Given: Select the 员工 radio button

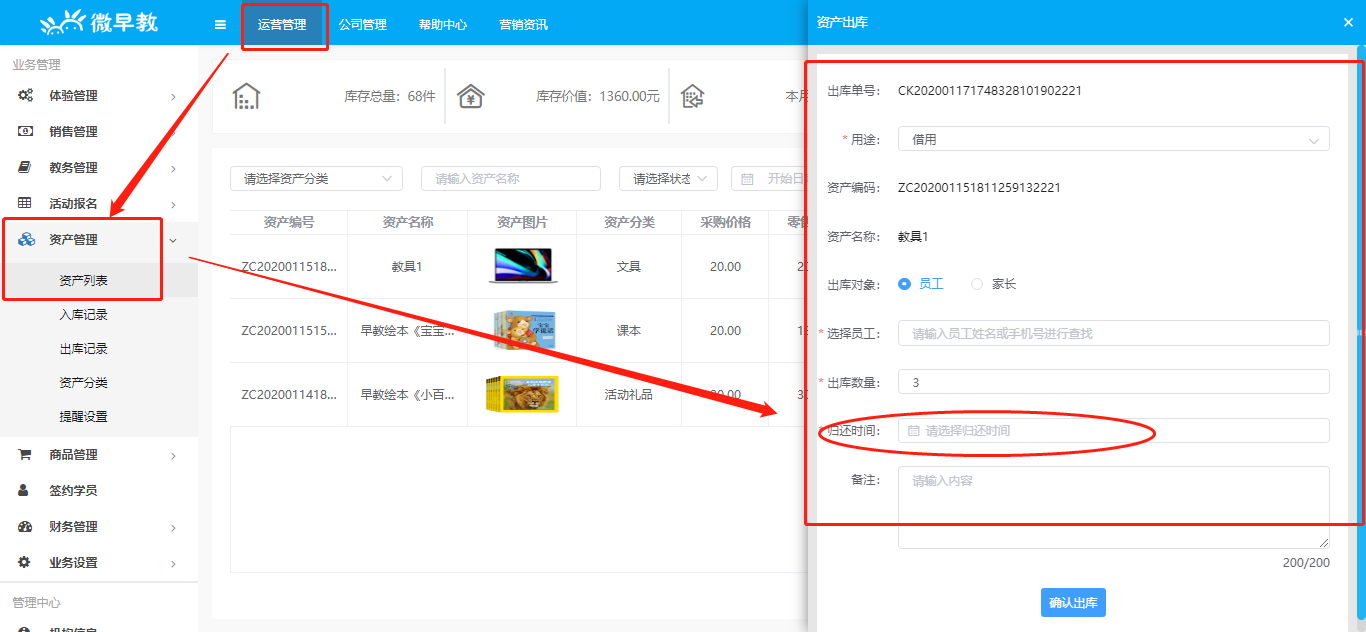Looking at the screenshot, I should click(905, 284).
